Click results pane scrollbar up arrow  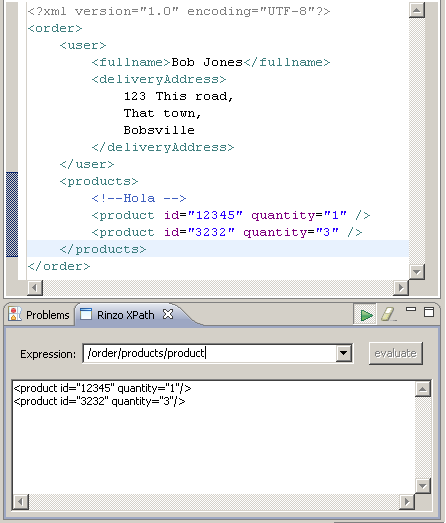pyautogui.click(x=423, y=389)
